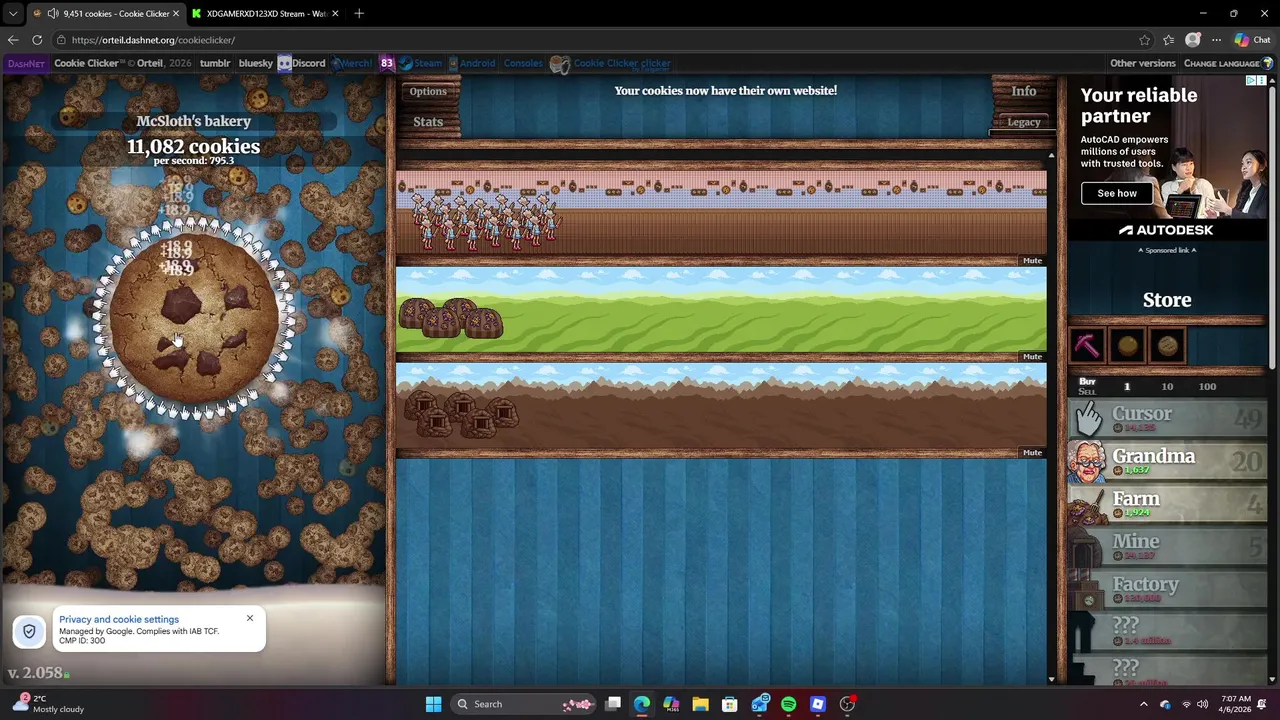Open taskbar volume control
Viewport: 1280px width, 720px height.
pyautogui.click(x=1201, y=704)
